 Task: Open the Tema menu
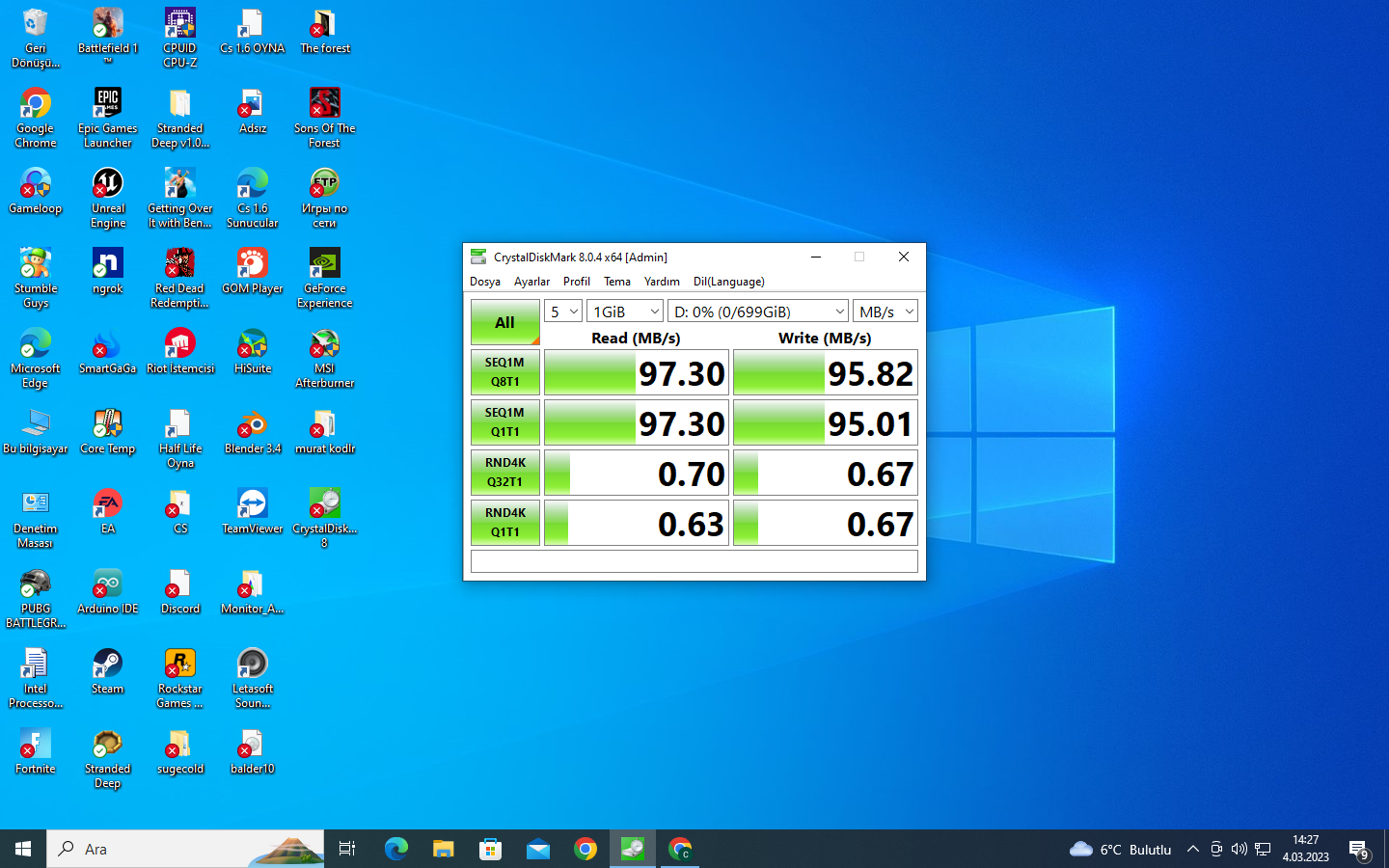(616, 282)
